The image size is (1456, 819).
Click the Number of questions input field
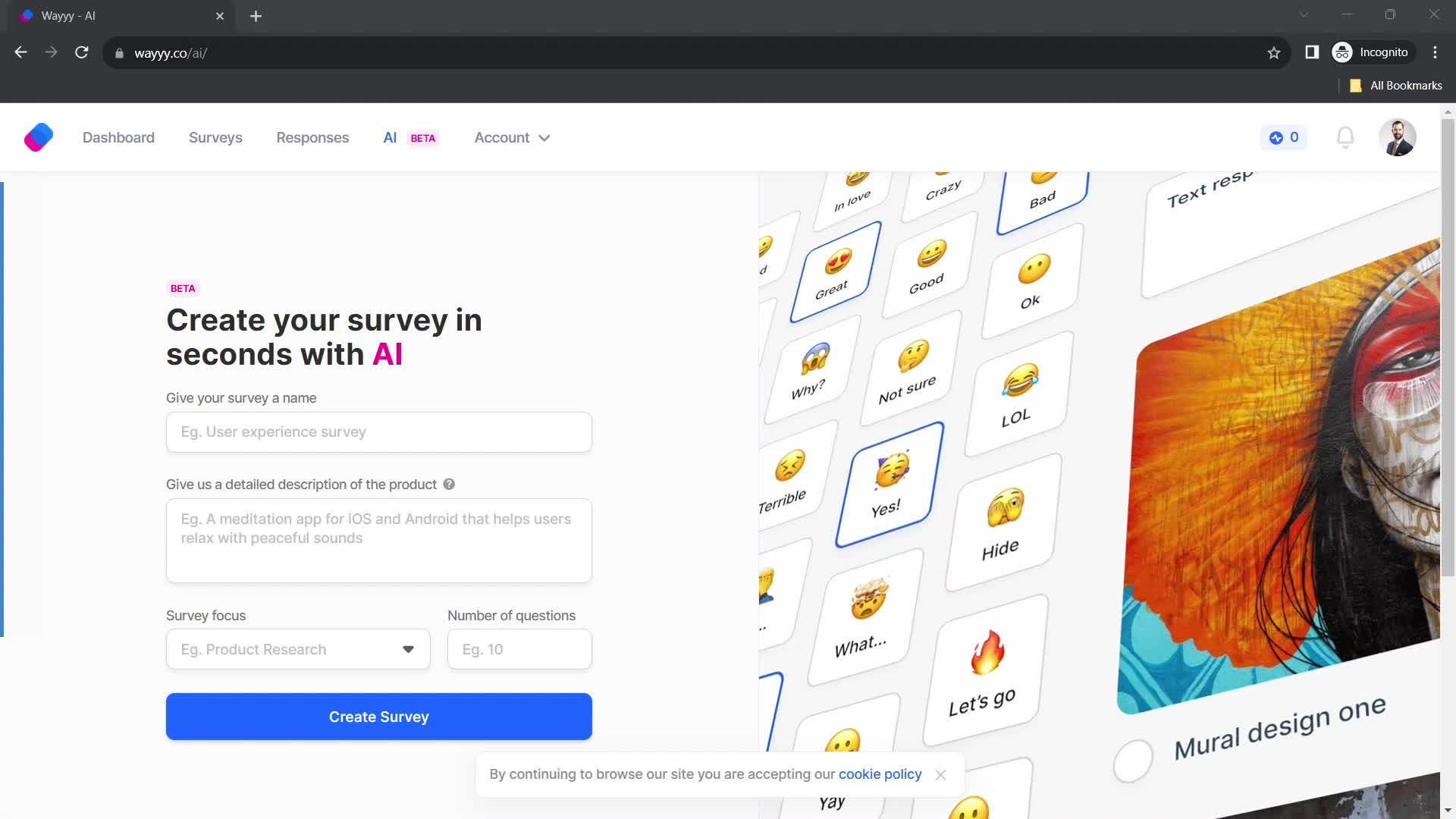pos(519,648)
